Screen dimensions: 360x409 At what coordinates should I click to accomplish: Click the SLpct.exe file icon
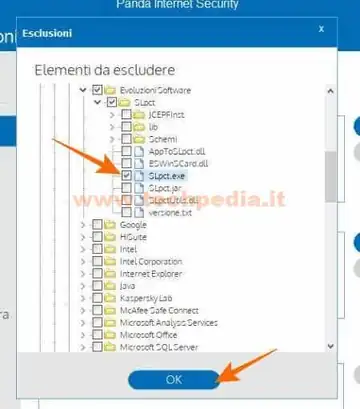[139, 176]
